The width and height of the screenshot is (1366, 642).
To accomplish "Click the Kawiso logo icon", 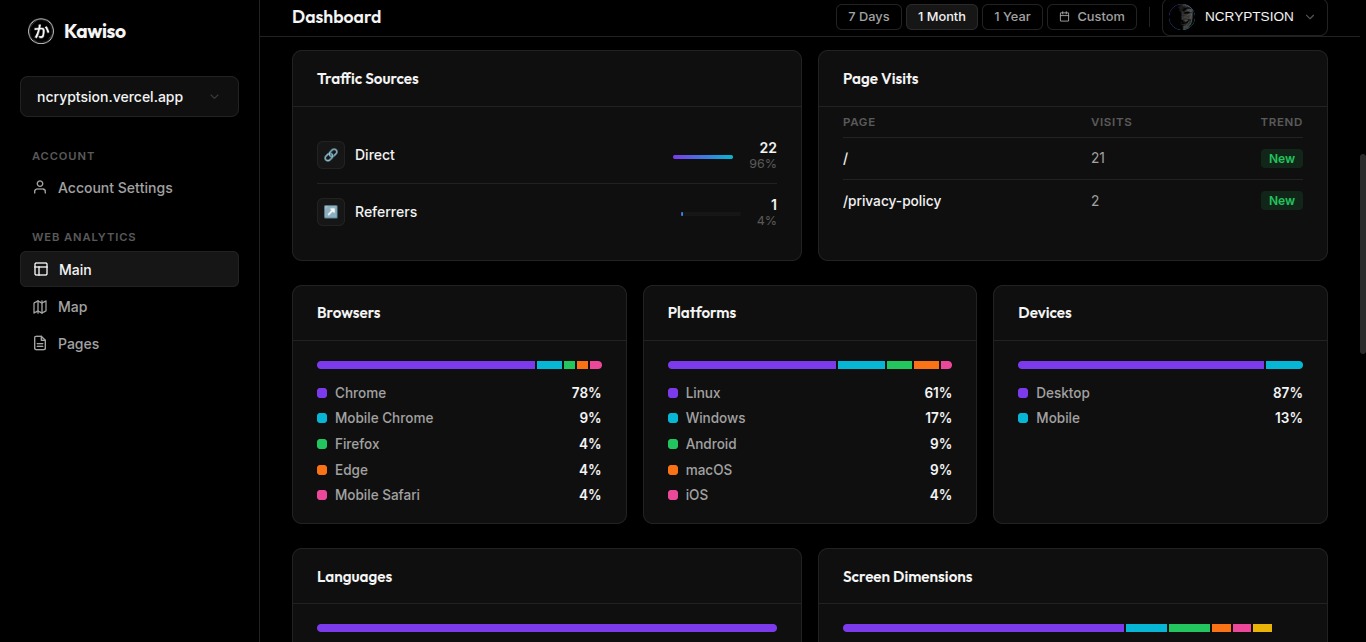I will click(40, 30).
